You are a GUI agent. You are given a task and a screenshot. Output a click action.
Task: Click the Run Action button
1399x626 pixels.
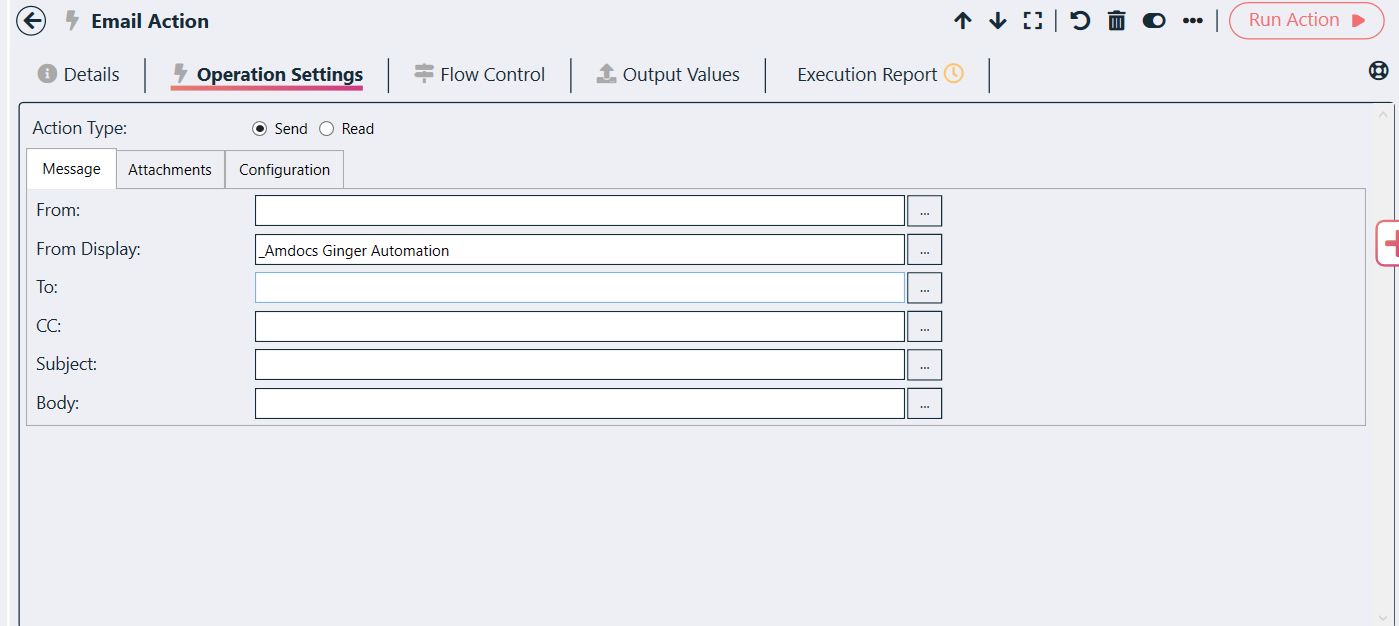1307,21
